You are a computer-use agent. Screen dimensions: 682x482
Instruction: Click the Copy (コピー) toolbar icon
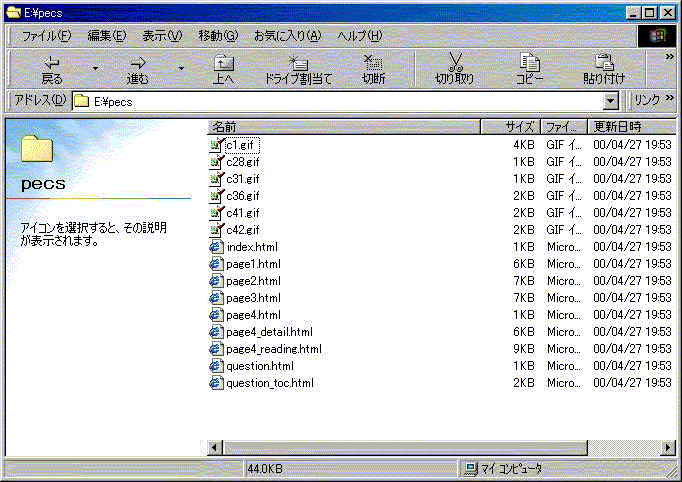click(x=529, y=62)
